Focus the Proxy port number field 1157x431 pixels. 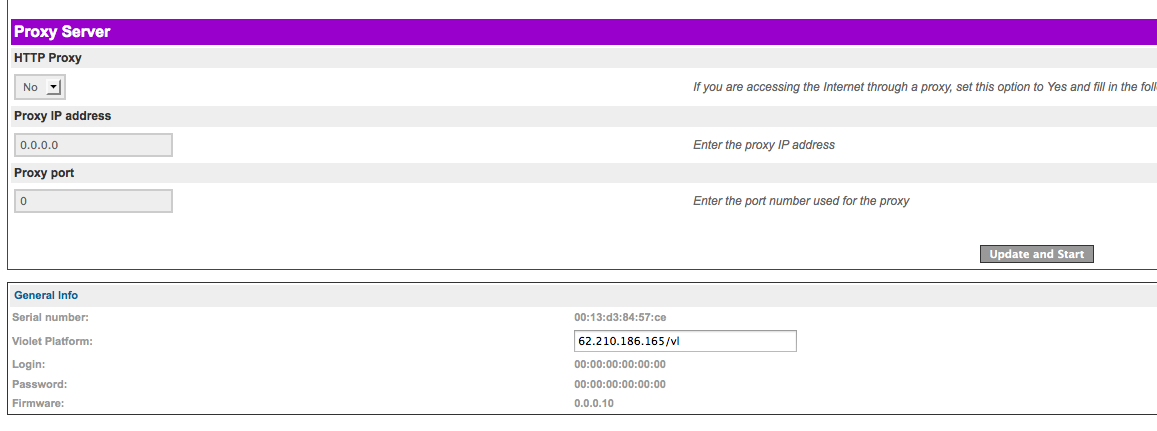click(93, 201)
